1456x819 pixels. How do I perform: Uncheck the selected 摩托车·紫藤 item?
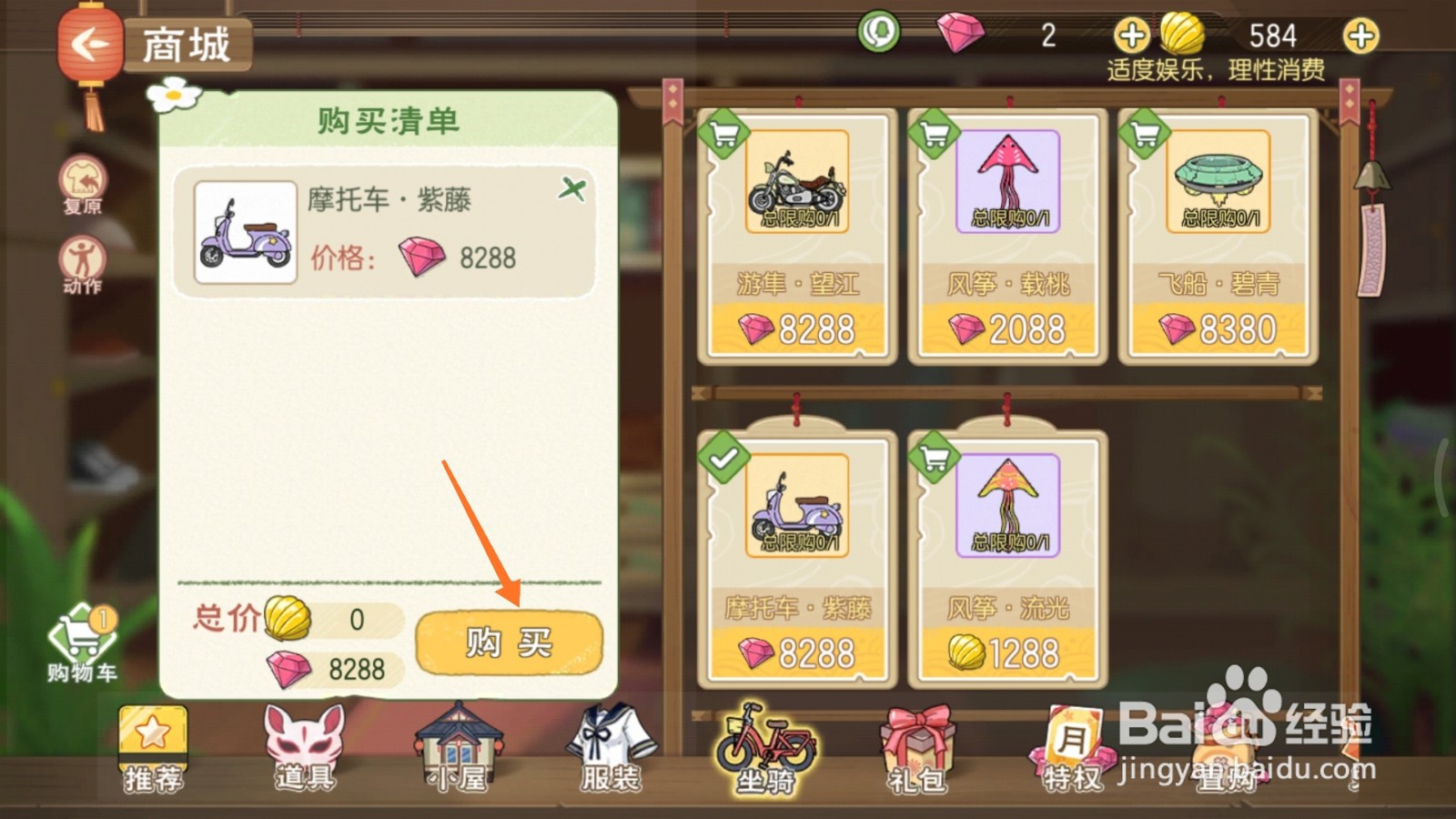tap(723, 458)
